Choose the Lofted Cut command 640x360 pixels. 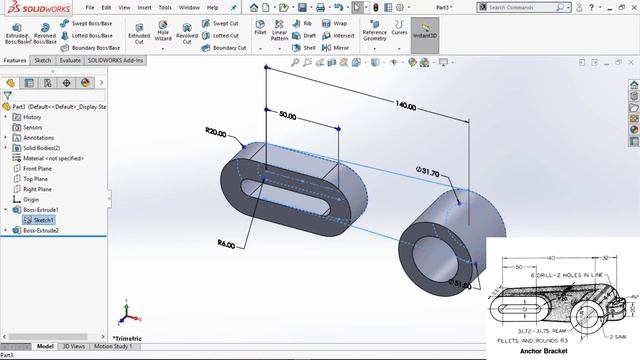tap(220, 36)
